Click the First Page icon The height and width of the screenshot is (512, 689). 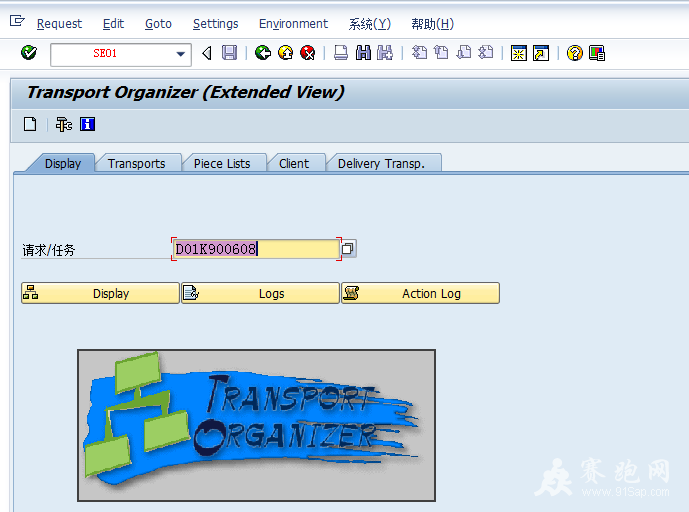click(419, 53)
